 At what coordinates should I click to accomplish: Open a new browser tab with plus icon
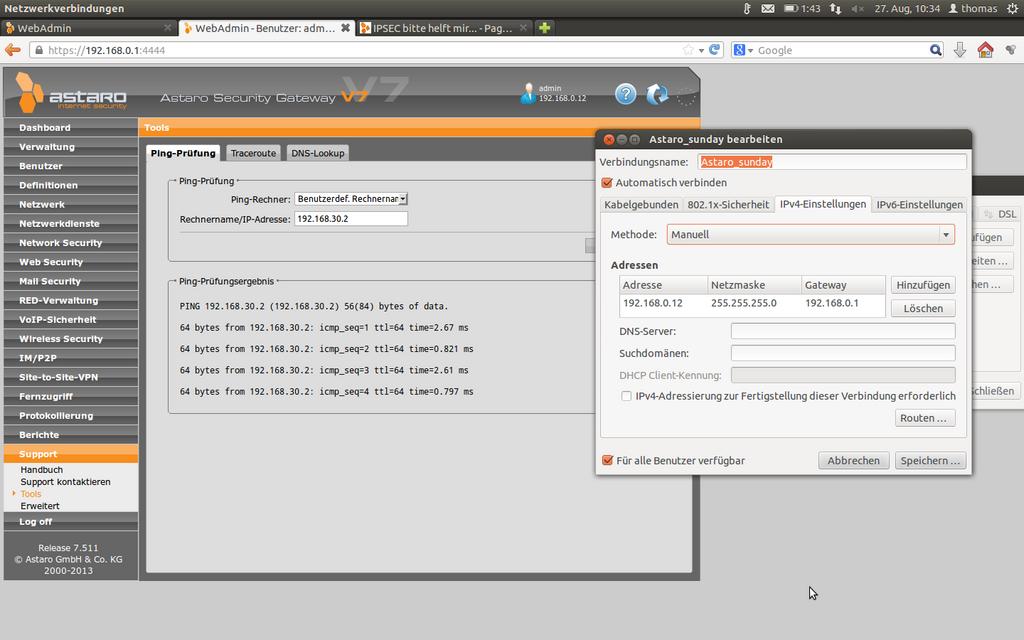(545, 28)
